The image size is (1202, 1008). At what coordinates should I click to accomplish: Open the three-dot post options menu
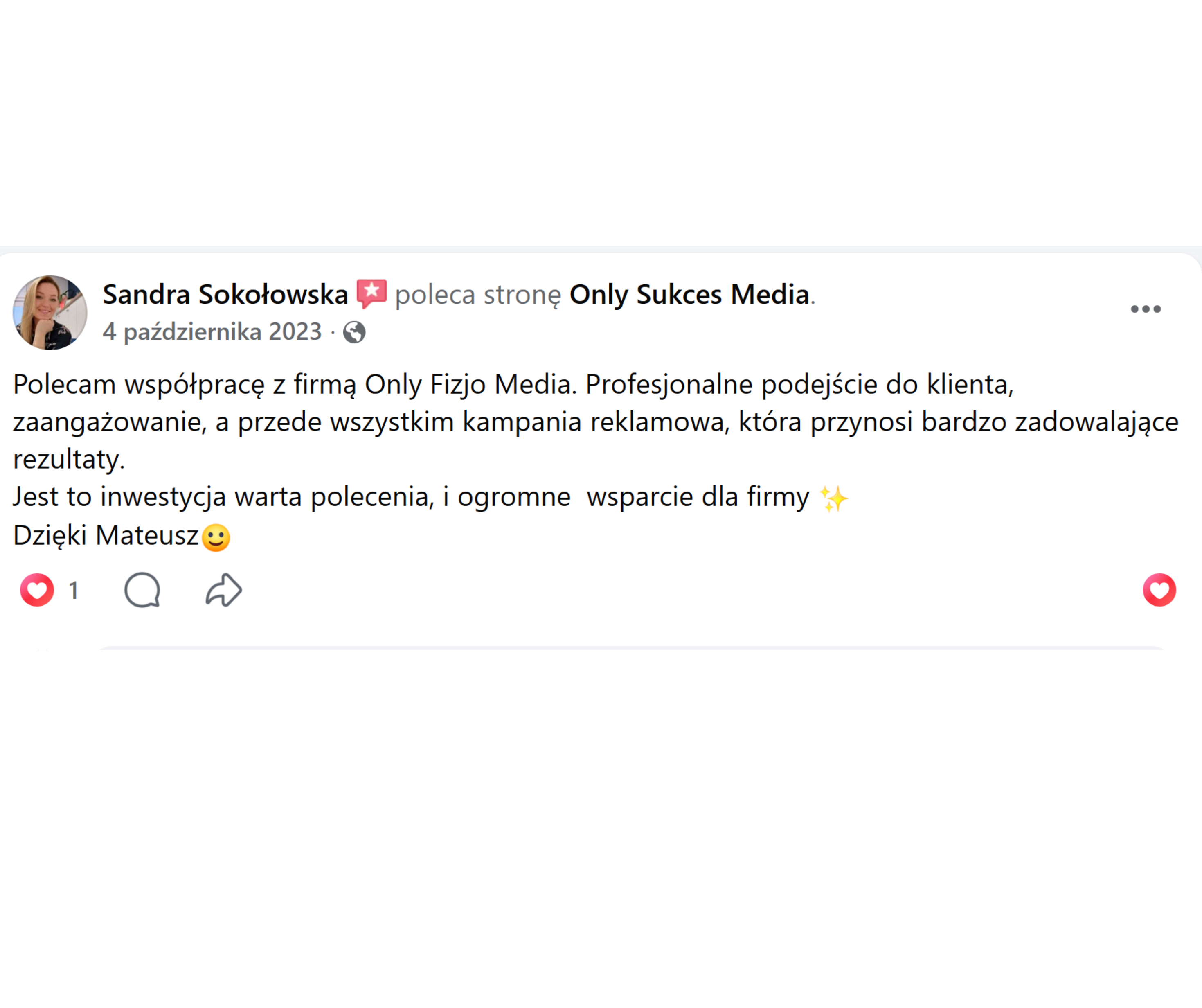click(x=1146, y=309)
